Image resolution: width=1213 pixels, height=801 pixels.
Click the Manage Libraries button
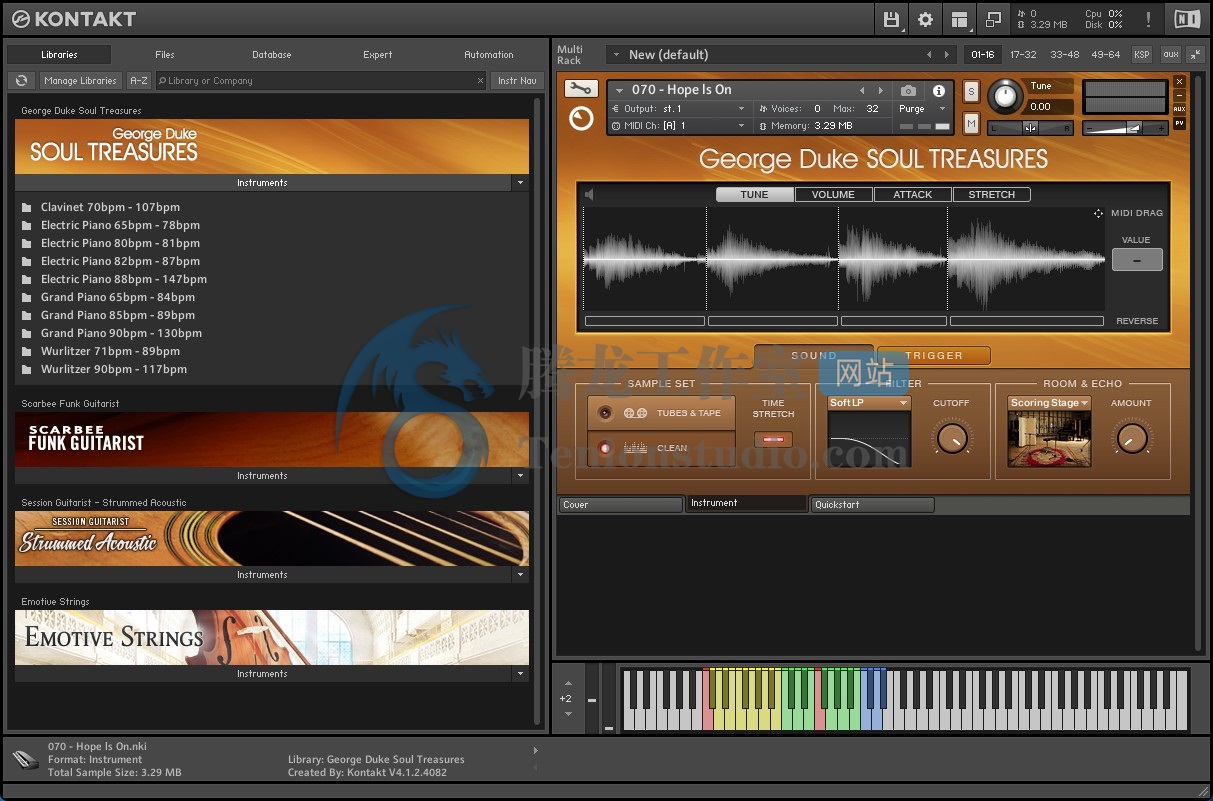click(x=80, y=80)
